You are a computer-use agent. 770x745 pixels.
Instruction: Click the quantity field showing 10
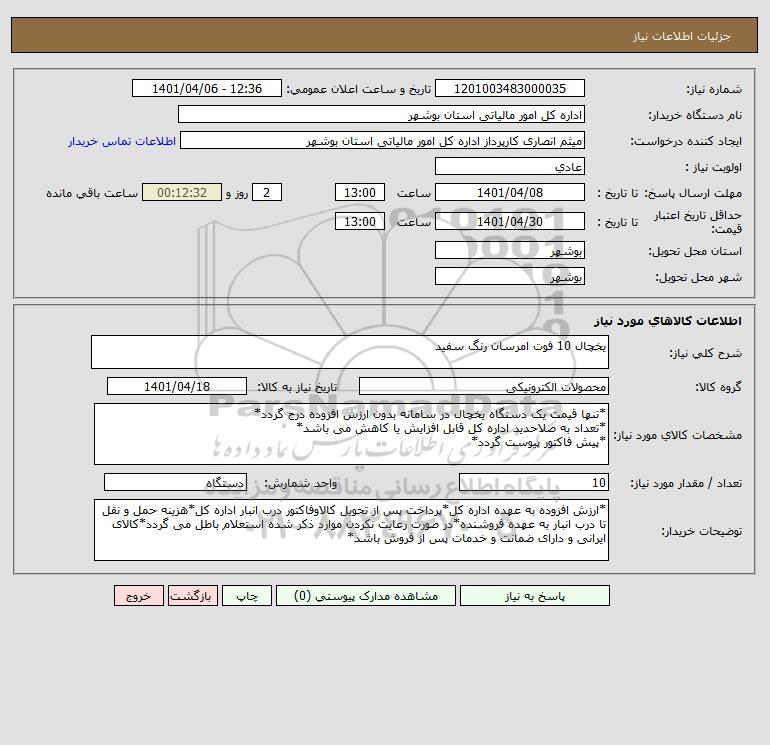tap(534, 483)
